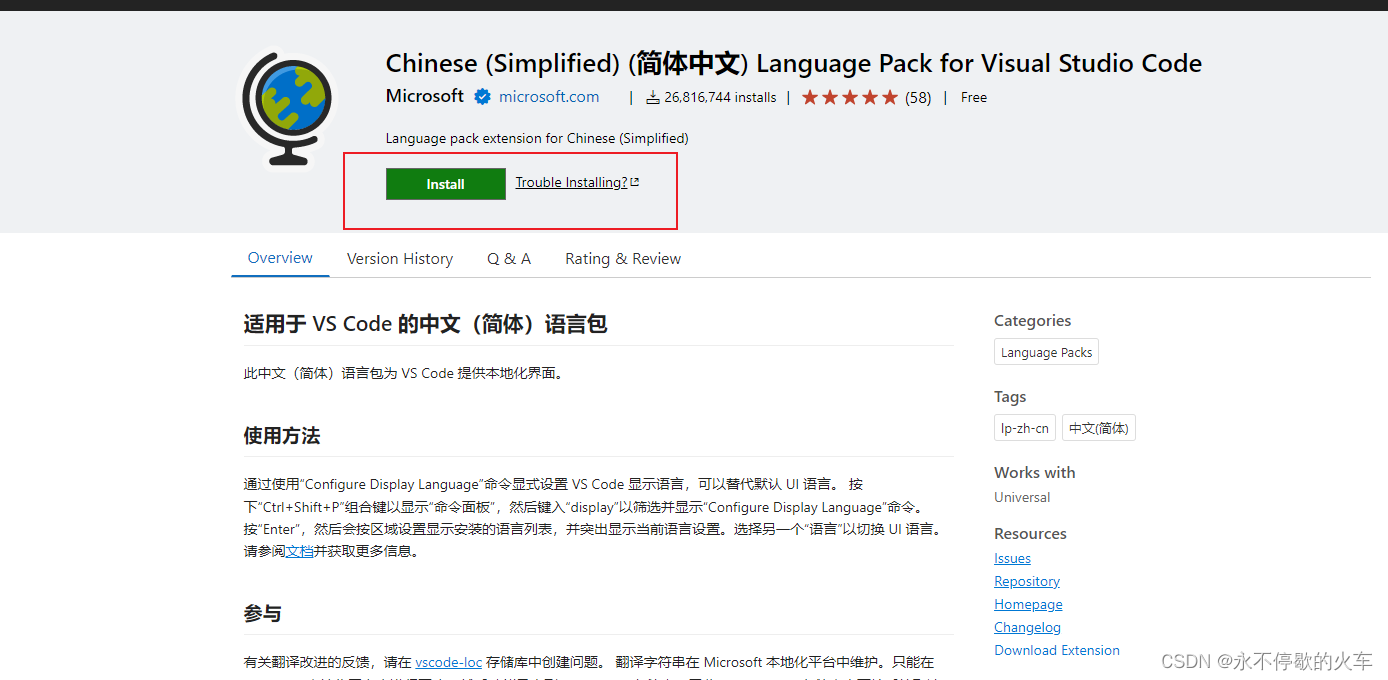Click the green Install button

point(446,184)
